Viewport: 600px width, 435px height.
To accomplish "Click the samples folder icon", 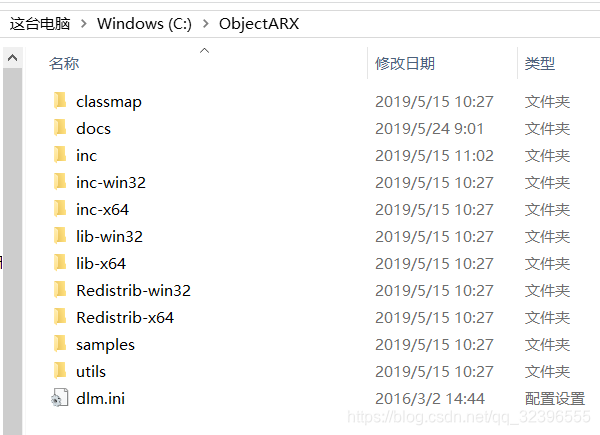I will coord(60,344).
